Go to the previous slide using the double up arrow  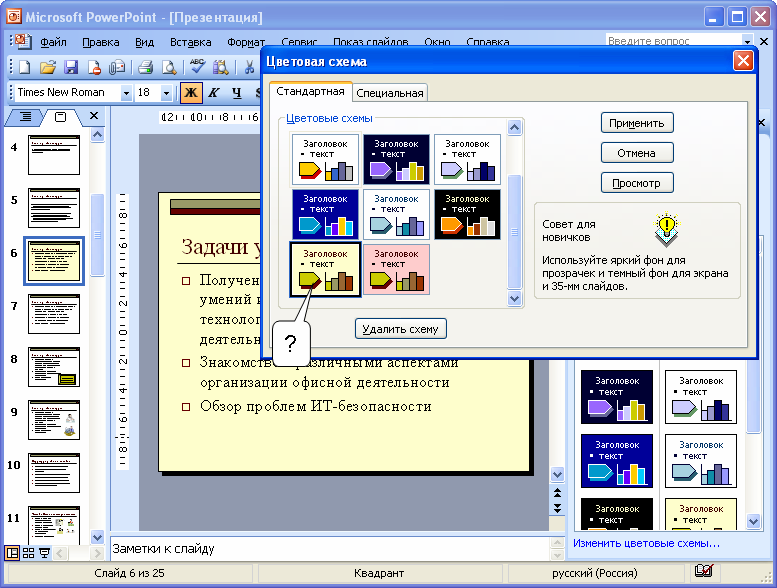click(x=557, y=493)
